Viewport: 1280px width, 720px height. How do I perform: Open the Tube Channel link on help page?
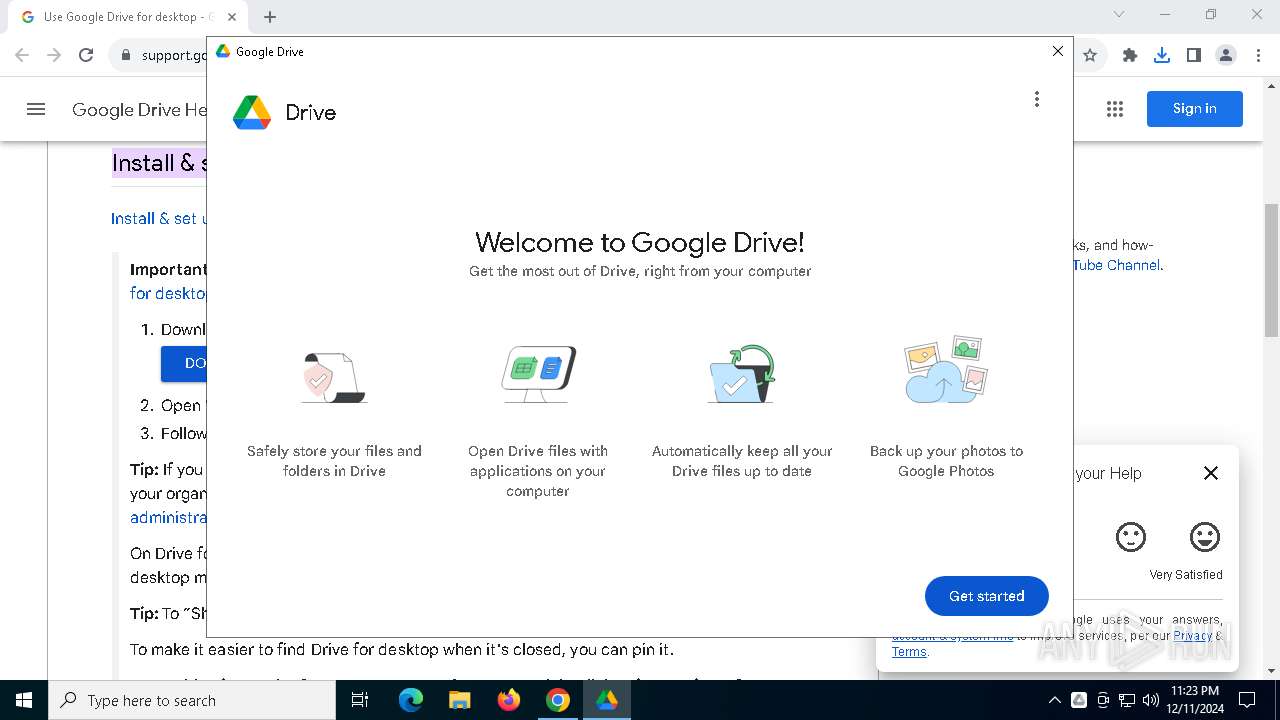click(x=1116, y=265)
